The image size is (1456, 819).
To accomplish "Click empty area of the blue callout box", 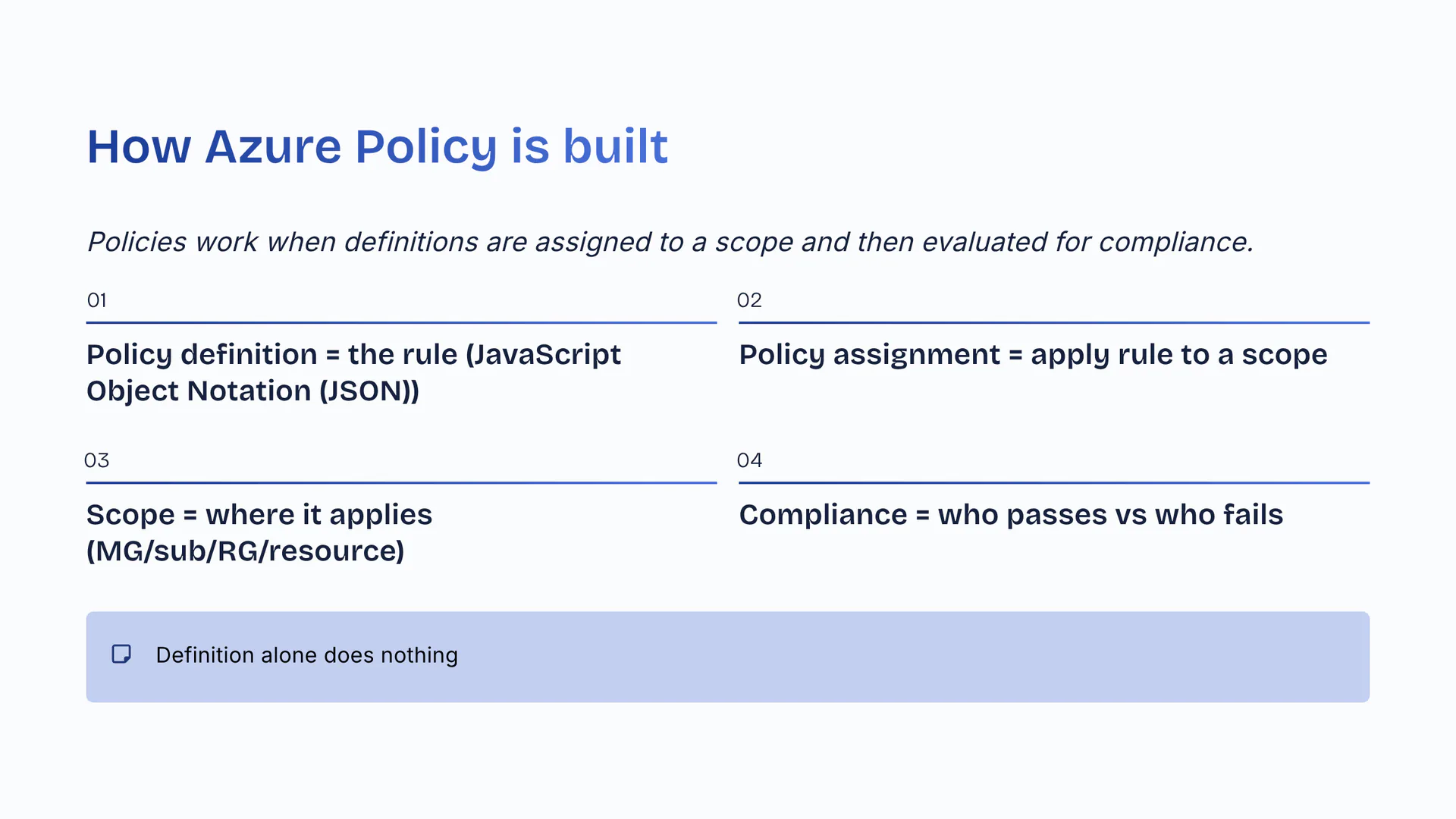I will point(910,657).
